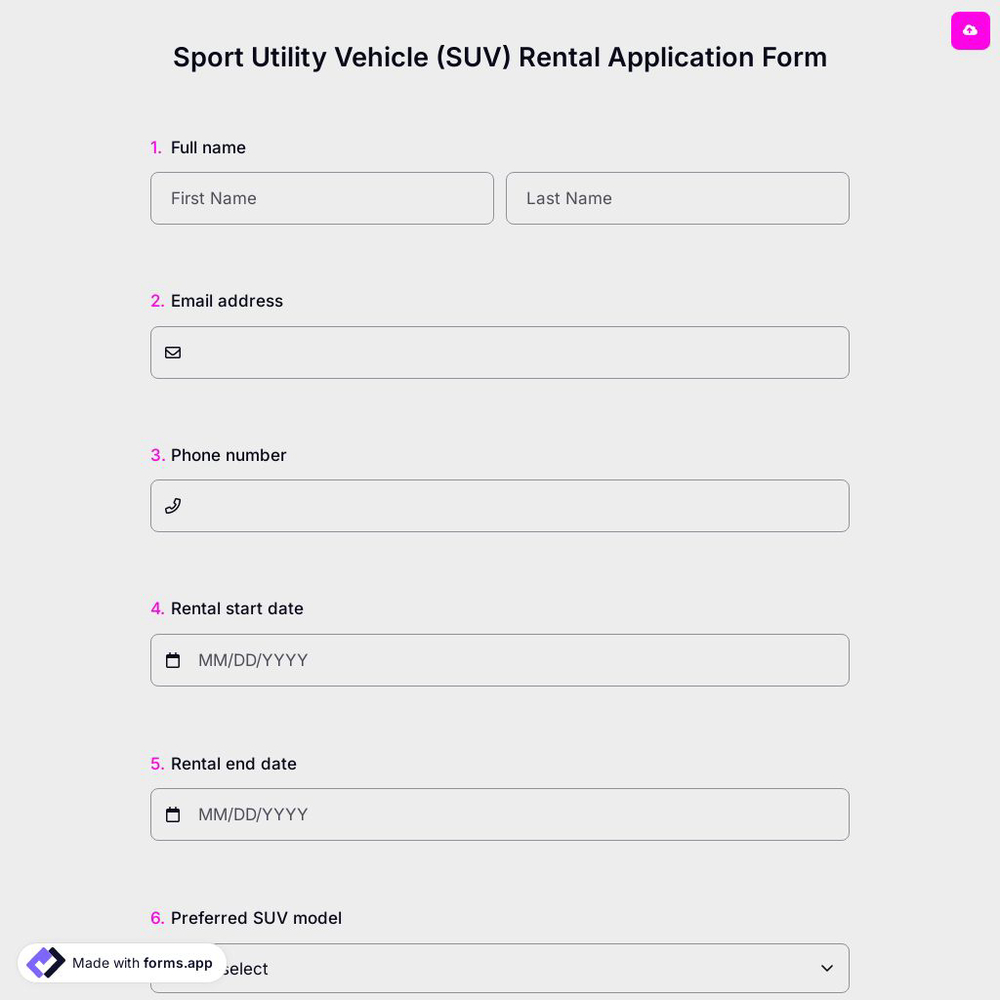Click the email address text field
Viewport: 1000px width, 1000px height.
coord(500,352)
